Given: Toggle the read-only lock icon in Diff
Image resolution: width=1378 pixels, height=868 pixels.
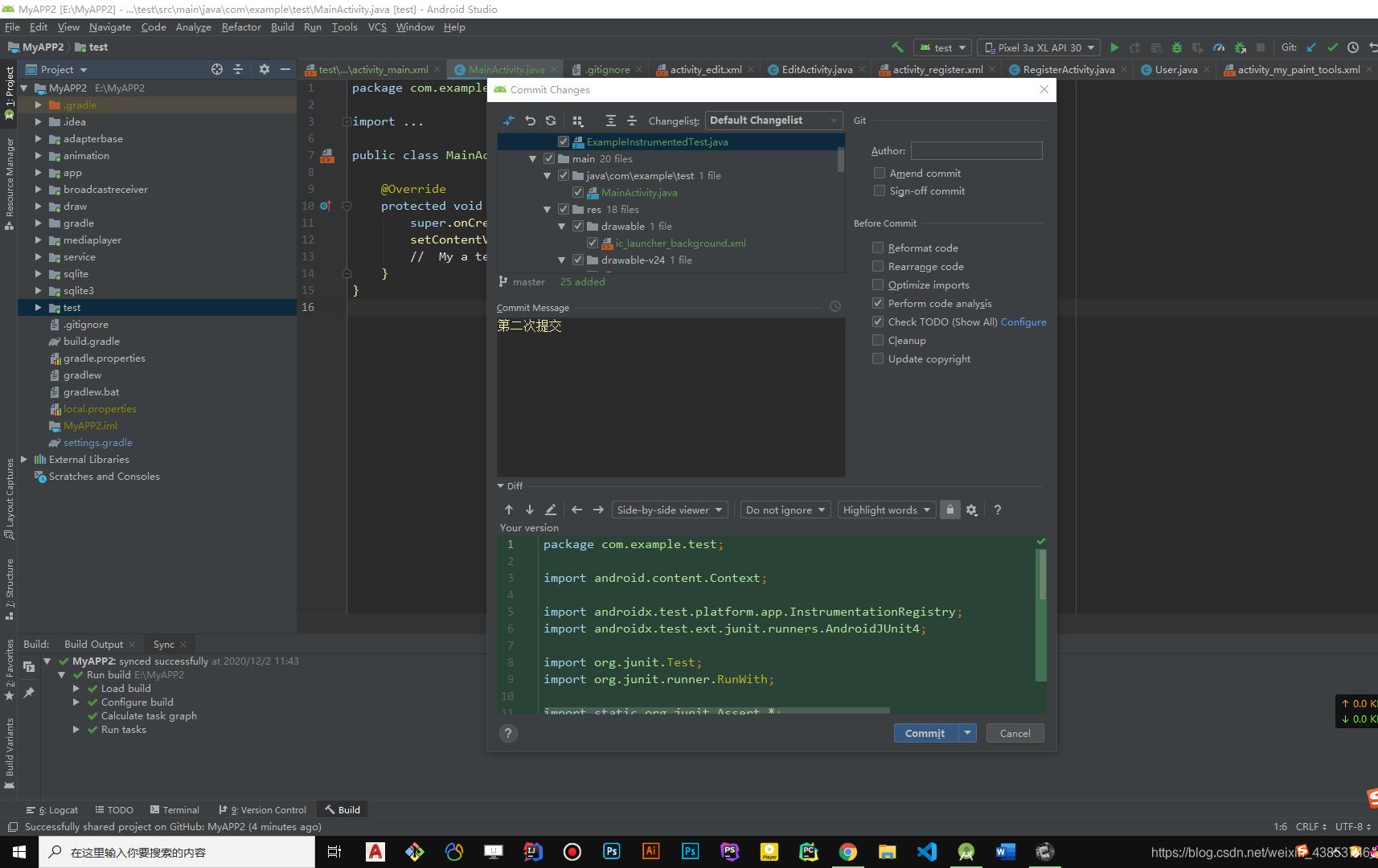Looking at the screenshot, I should click(950, 510).
